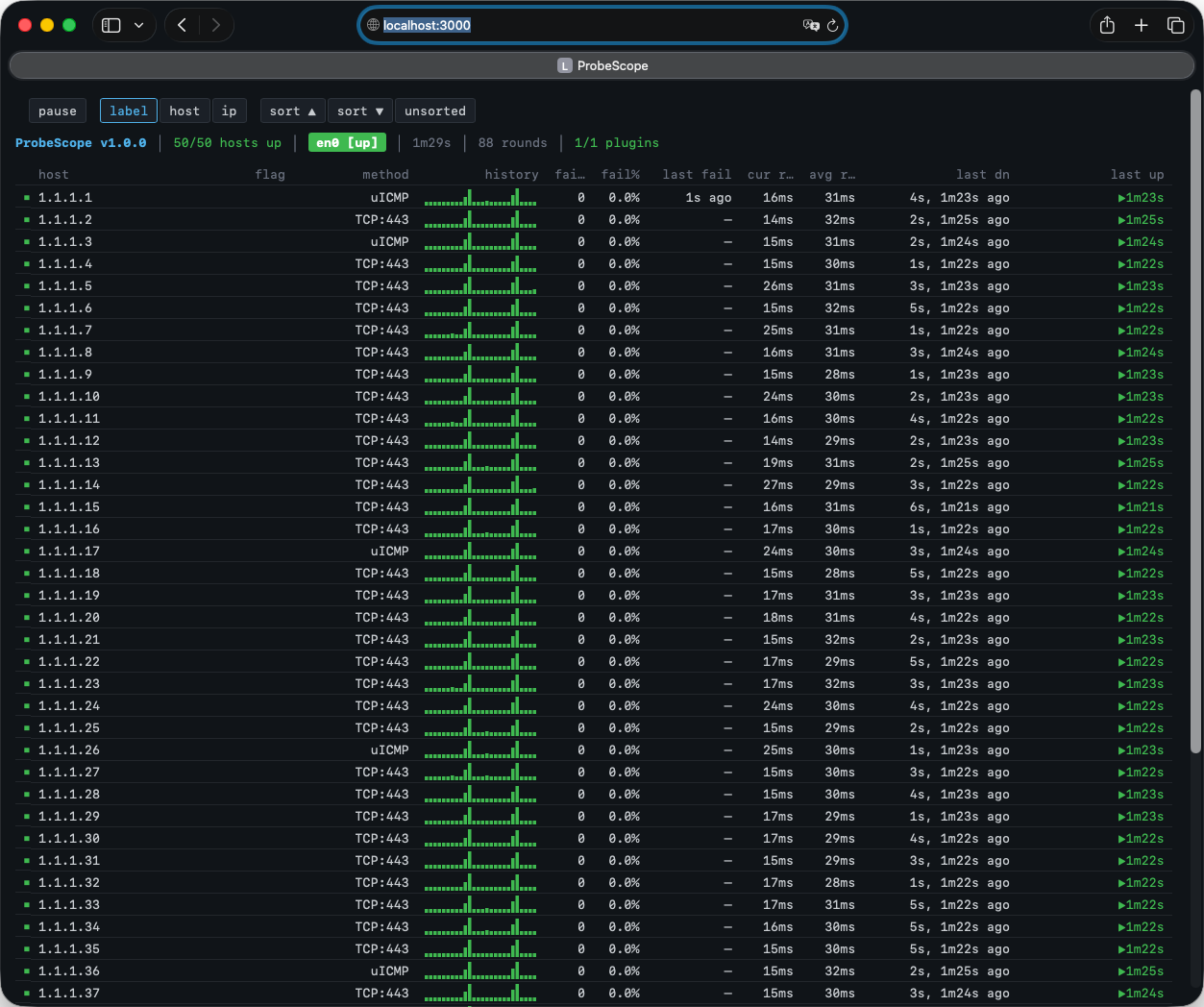Image resolution: width=1204 pixels, height=1007 pixels.
Task: Click the green status dot for 1.1.1.10
Action: pyautogui.click(x=27, y=397)
